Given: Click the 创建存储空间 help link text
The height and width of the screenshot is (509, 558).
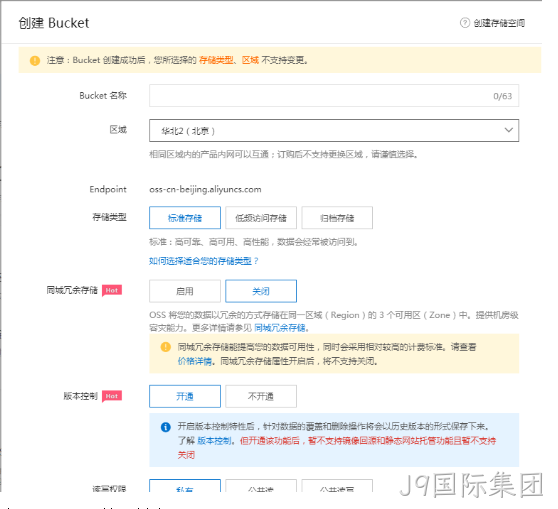Looking at the screenshot, I should [x=499, y=23].
